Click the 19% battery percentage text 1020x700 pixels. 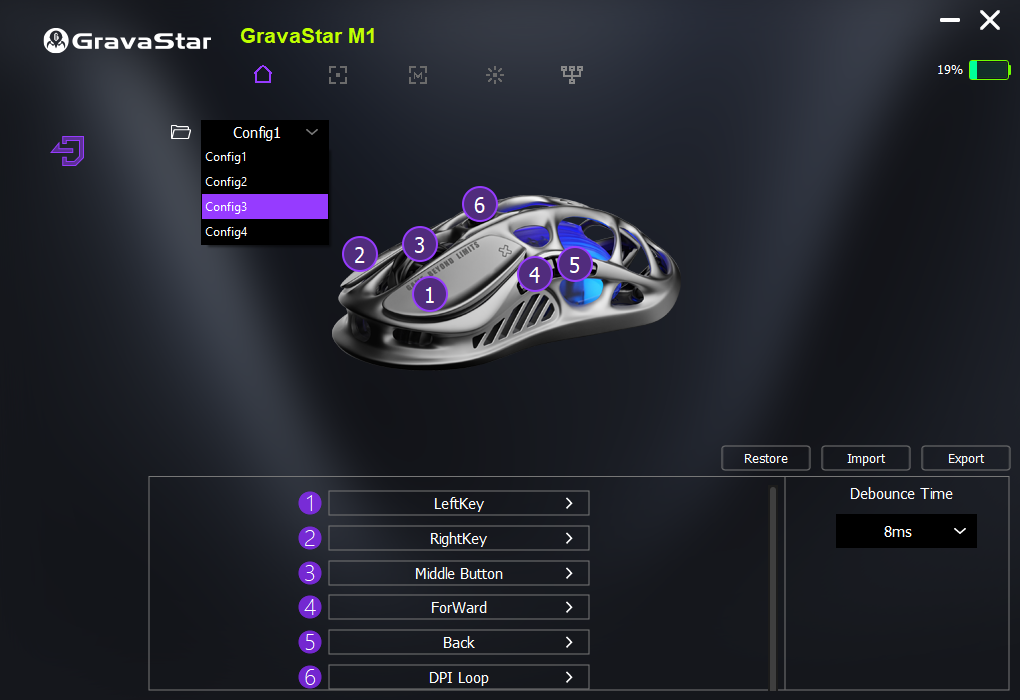pyautogui.click(x=950, y=70)
